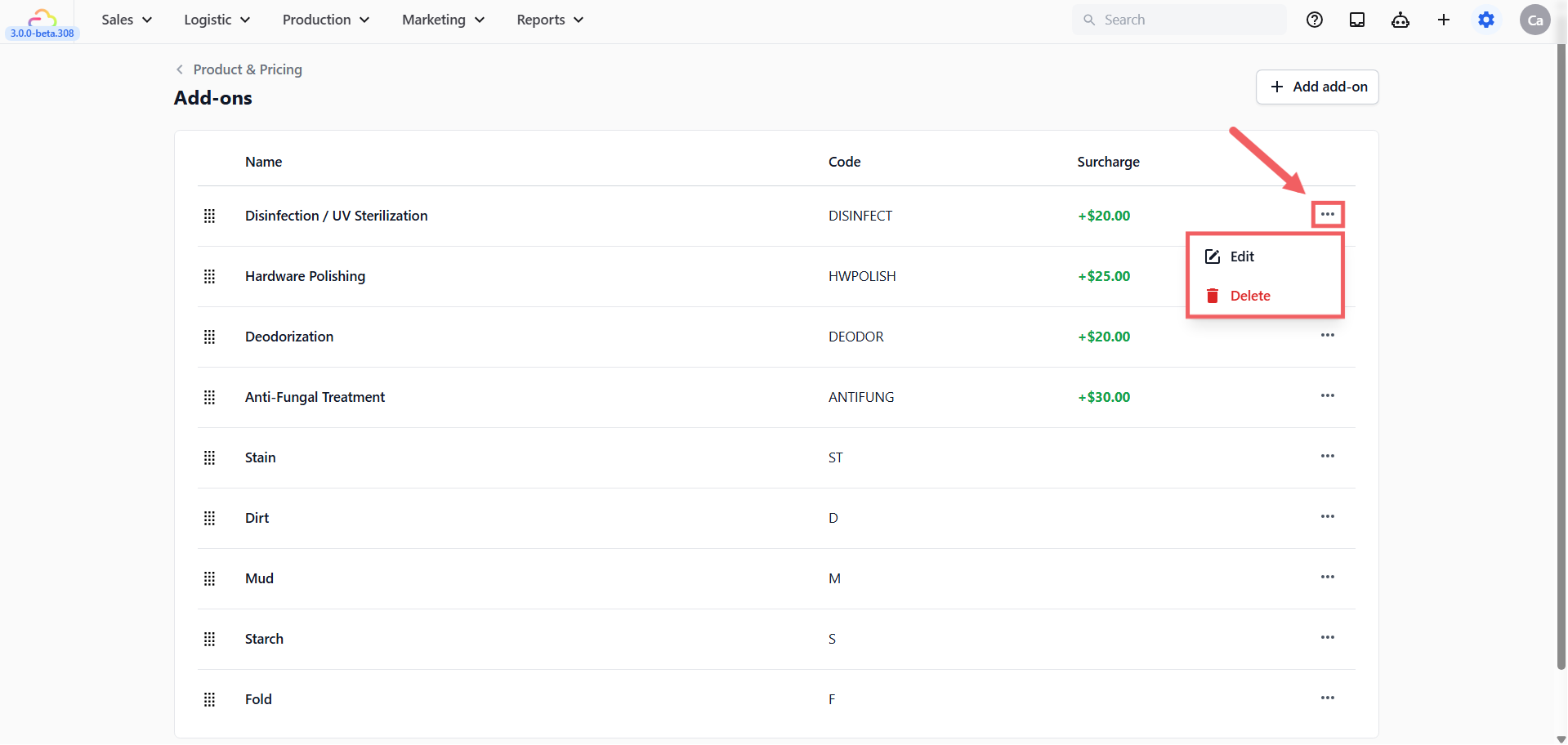Click the plus icon in top bar

(1443, 20)
